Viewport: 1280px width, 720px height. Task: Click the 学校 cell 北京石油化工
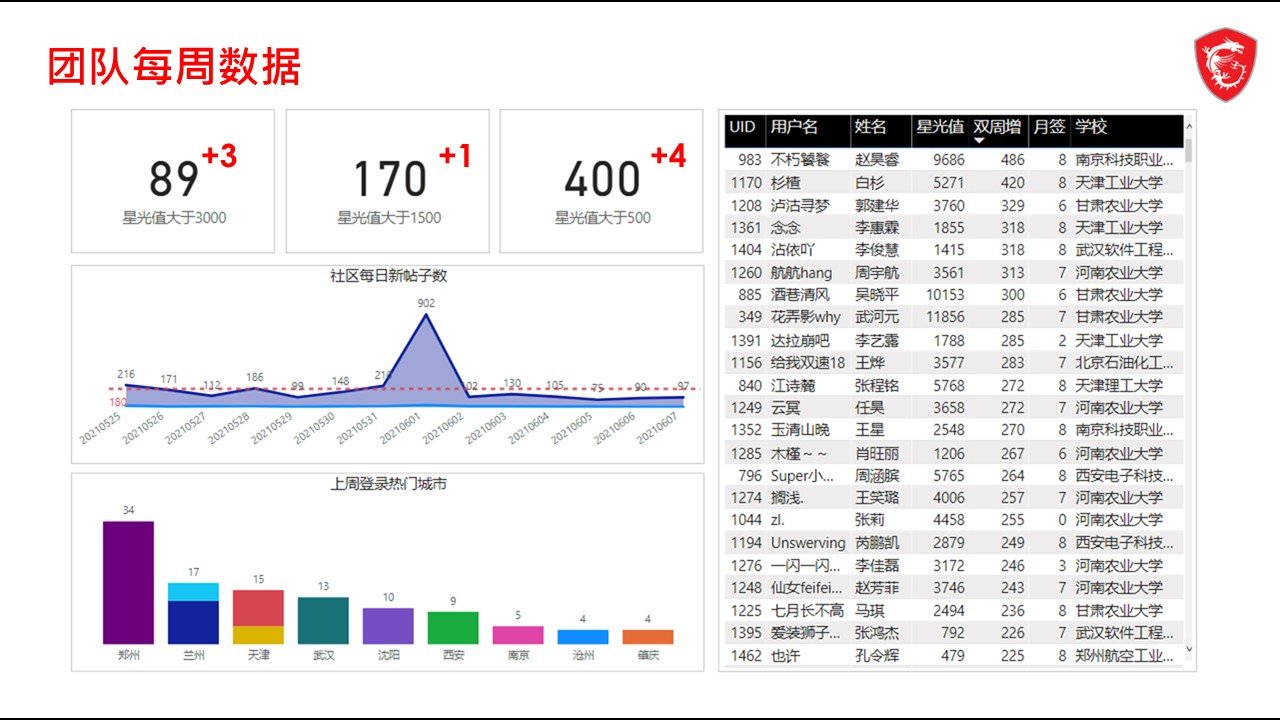1124,363
